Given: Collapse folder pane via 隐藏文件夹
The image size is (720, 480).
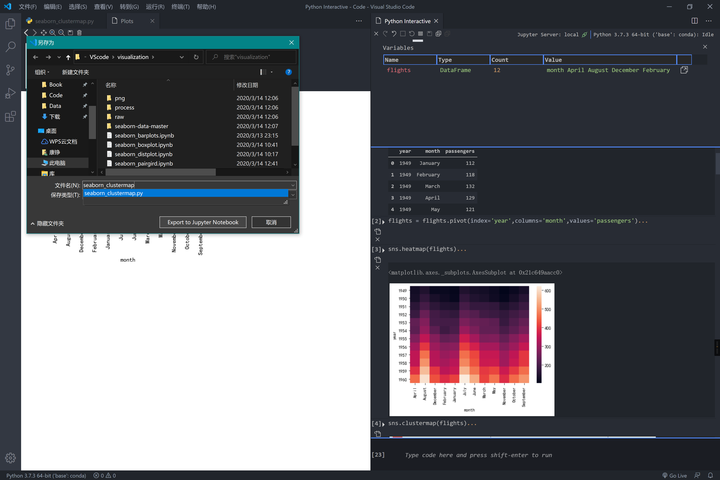Looking at the screenshot, I should point(47,223).
